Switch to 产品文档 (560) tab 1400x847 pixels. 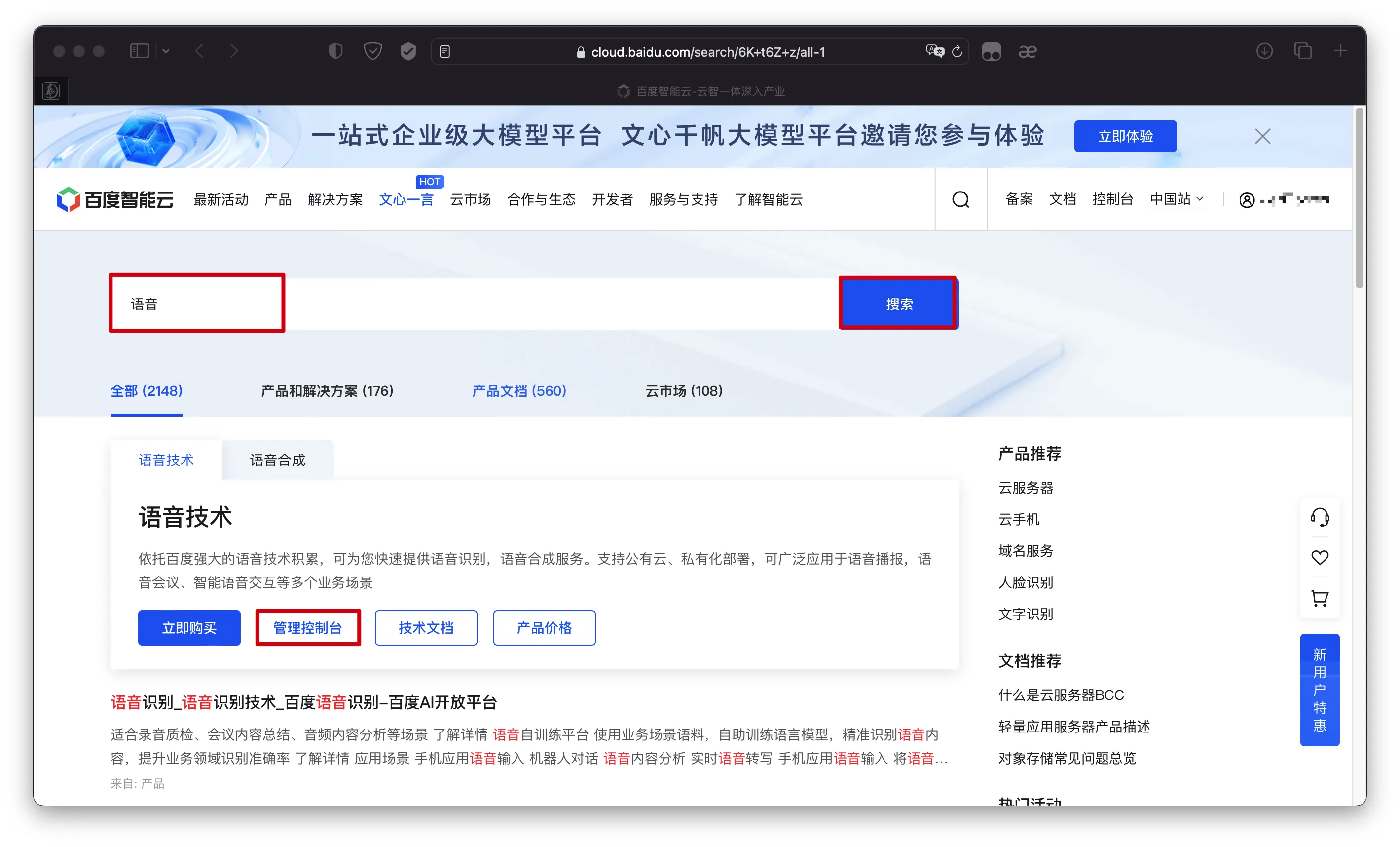[519, 391]
